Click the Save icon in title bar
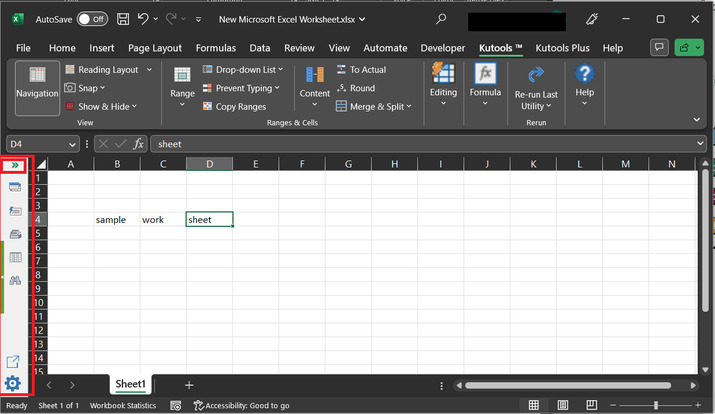Viewport: 715px width, 414px height. point(122,19)
